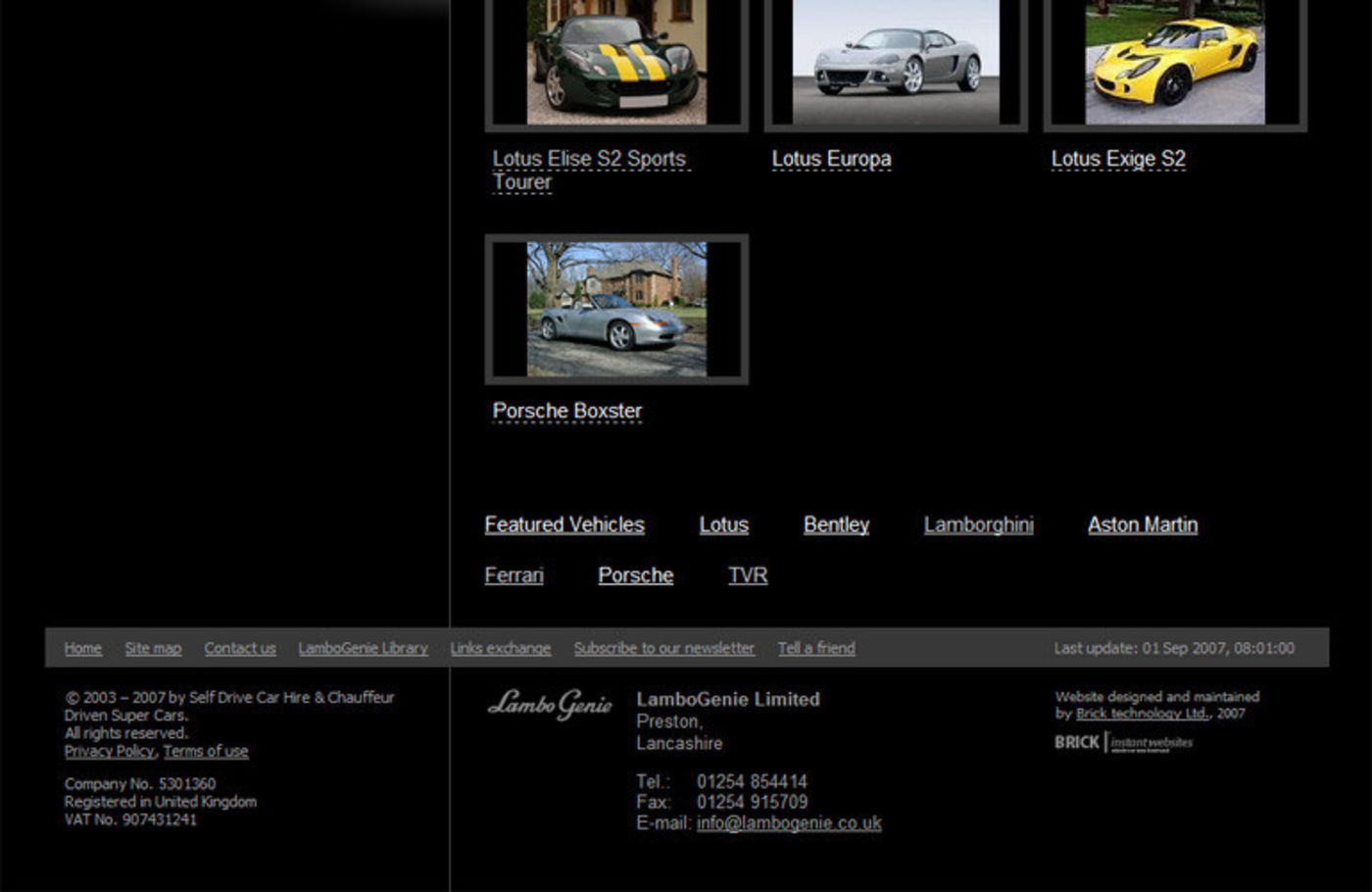
Task: Open the silver Lotus Europa thumbnail
Action: tap(896, 64)
